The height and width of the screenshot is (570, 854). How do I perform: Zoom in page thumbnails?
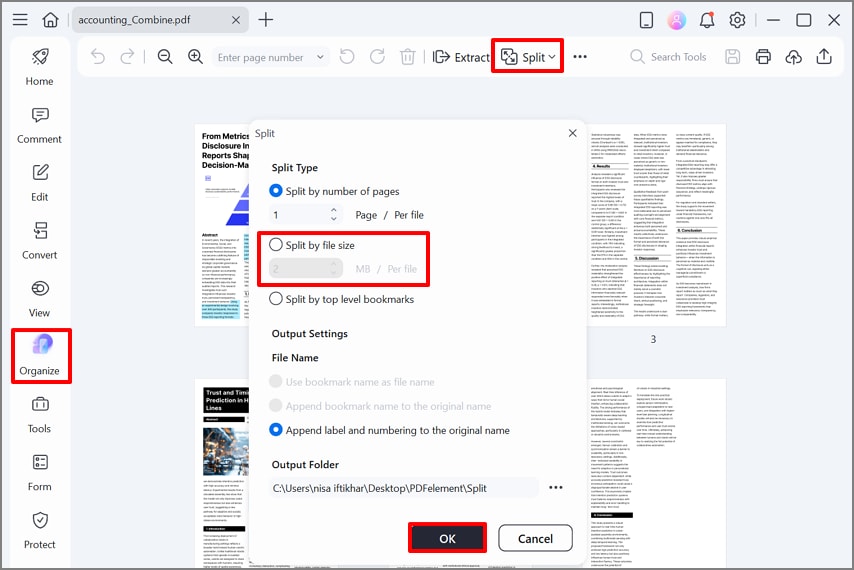[x=195, y=57]
